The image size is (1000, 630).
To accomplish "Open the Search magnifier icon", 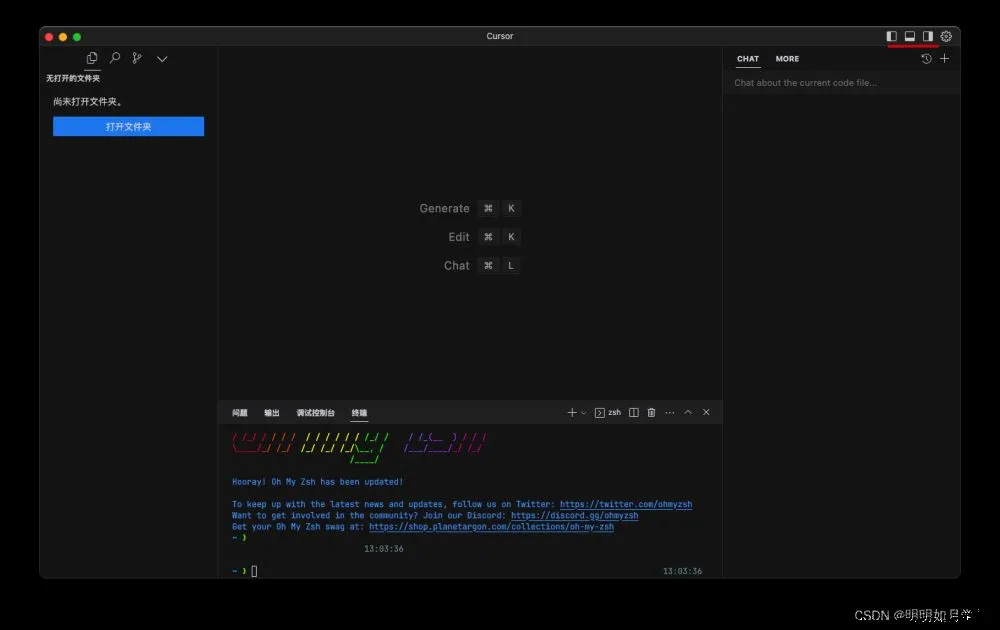I will coord(115,58).
